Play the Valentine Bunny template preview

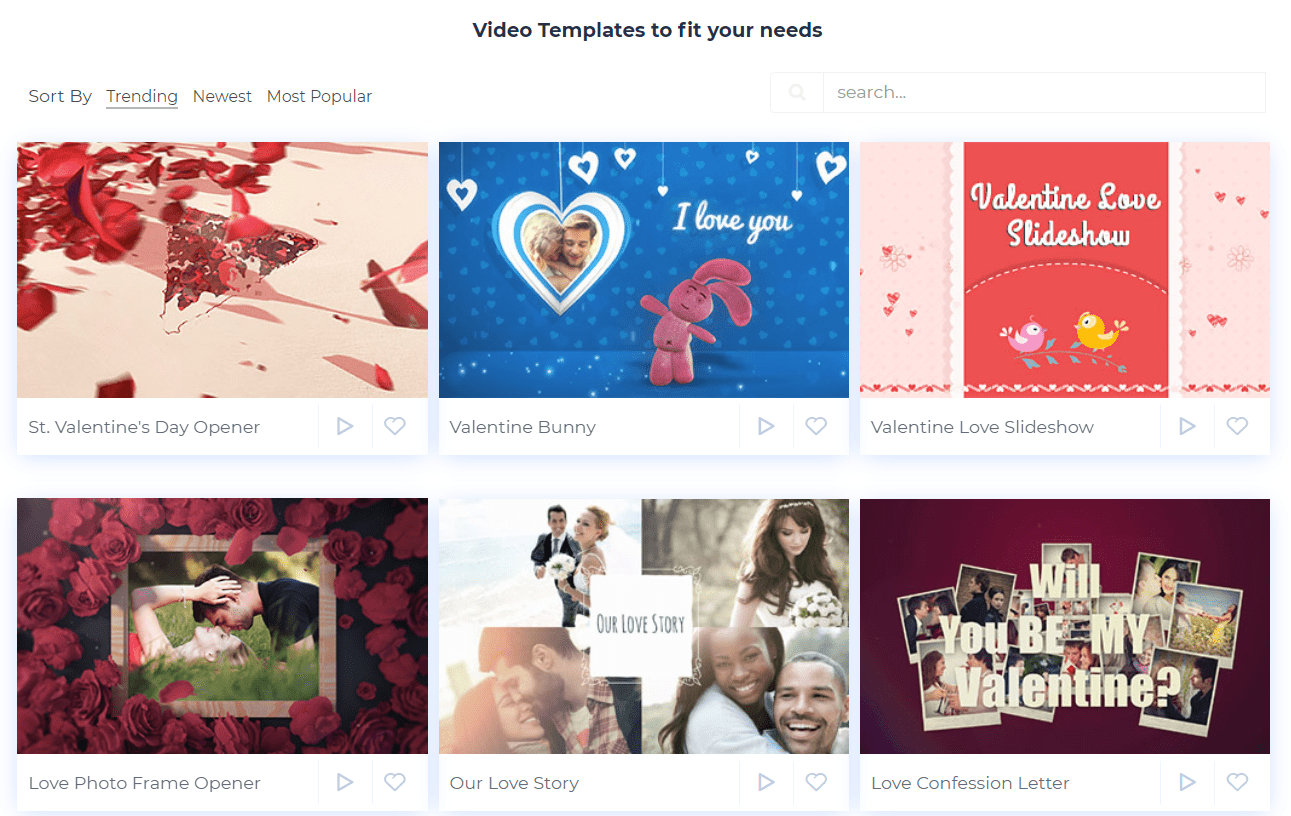coord(766,426)
